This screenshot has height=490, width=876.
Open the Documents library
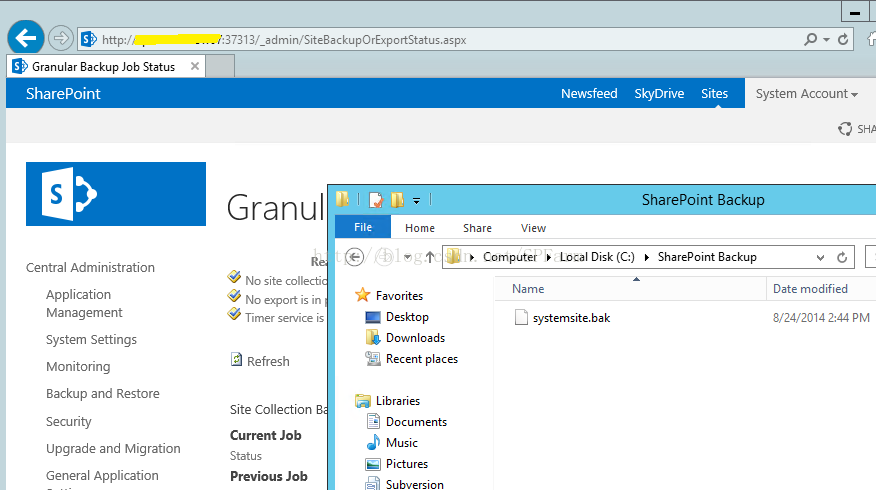pyautogui.click(x=416, y=422)
